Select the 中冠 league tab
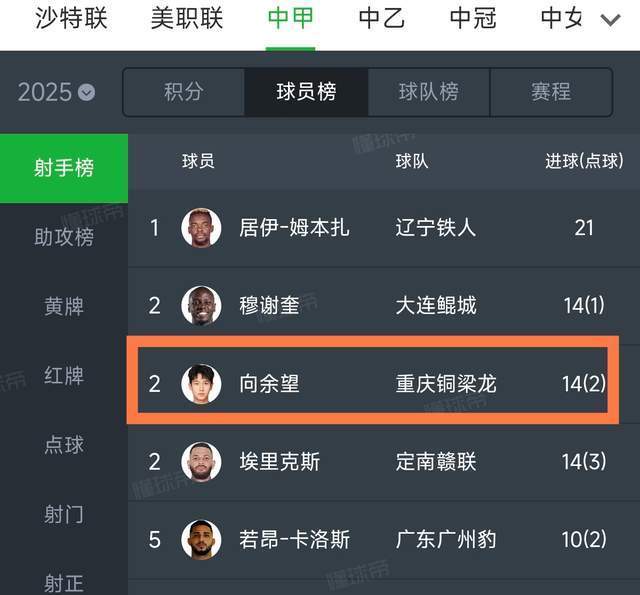This screenshot has height=595, width=640. 473,18
